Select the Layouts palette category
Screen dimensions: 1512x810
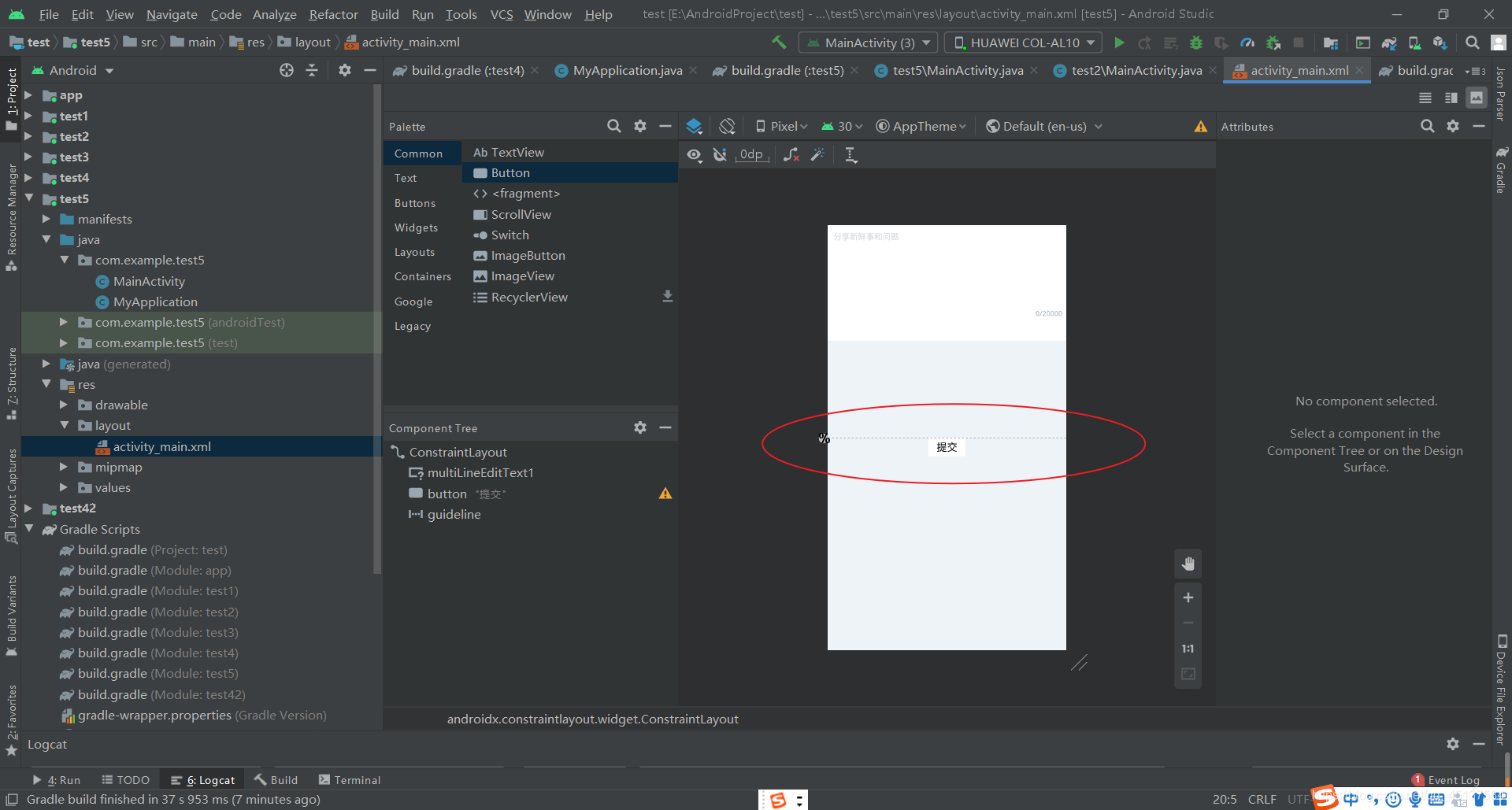coord(414,252)
